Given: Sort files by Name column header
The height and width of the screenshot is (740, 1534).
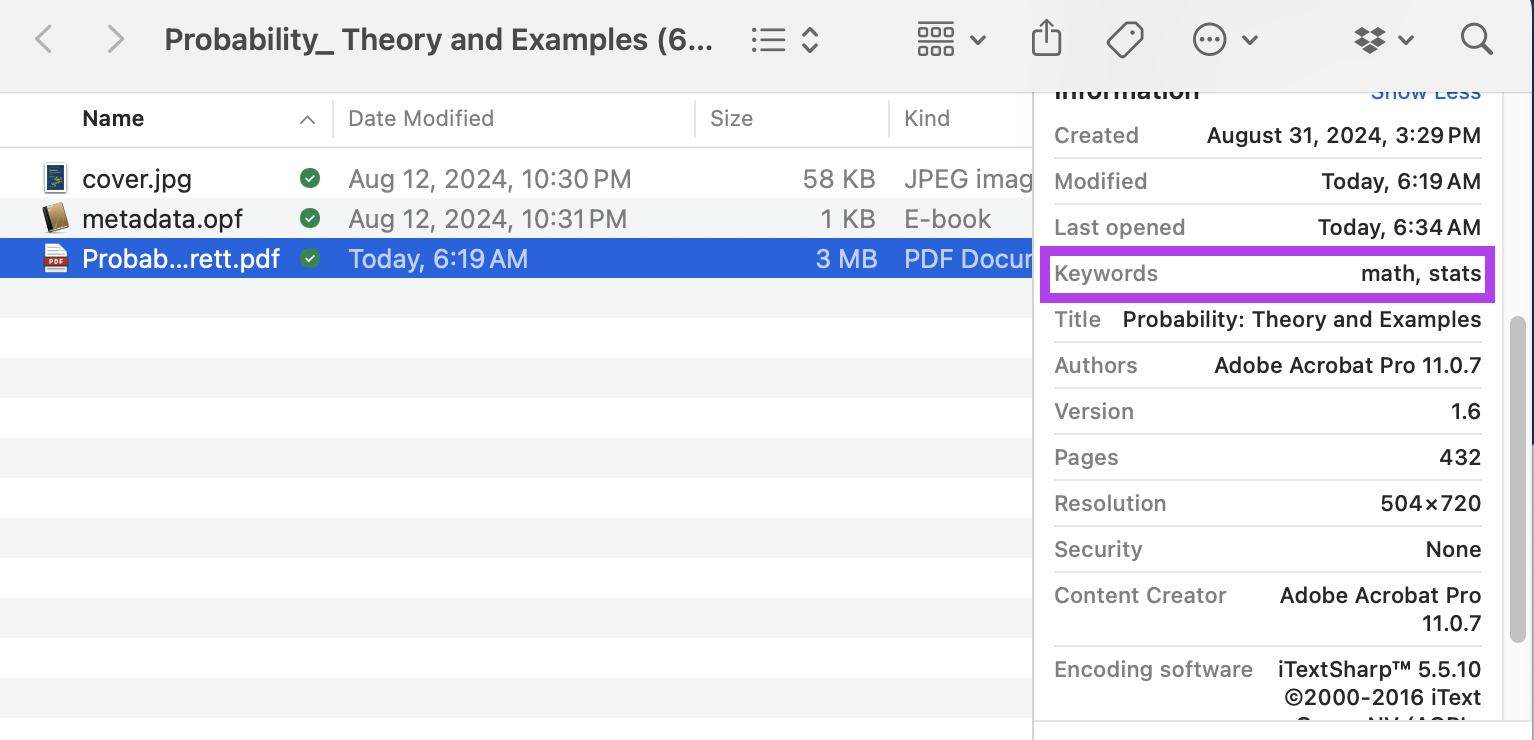Looking at the screenshot, I should click(x=113, y=119).
